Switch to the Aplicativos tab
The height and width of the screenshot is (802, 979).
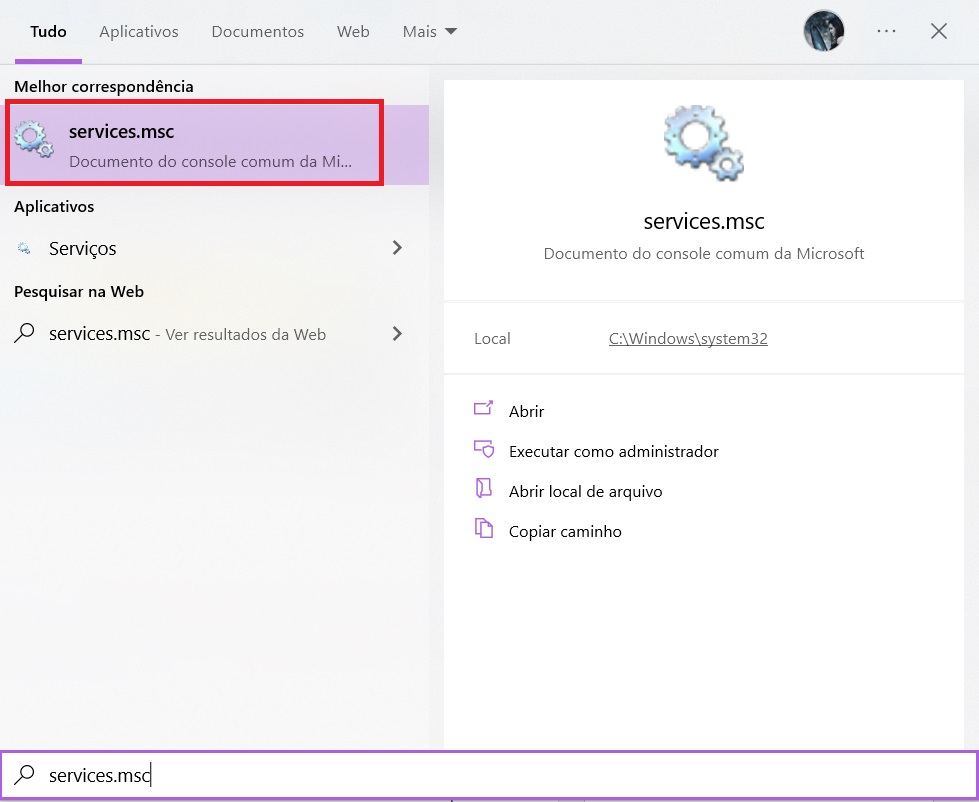coord(139,32)
